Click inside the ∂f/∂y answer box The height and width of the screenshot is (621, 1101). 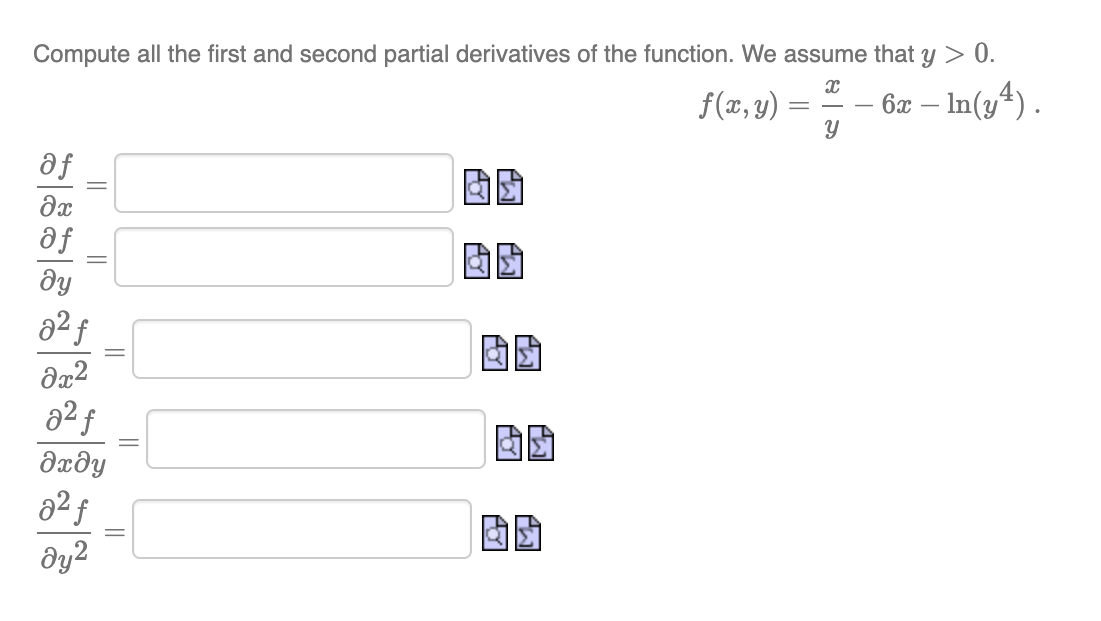coord(285,258)
